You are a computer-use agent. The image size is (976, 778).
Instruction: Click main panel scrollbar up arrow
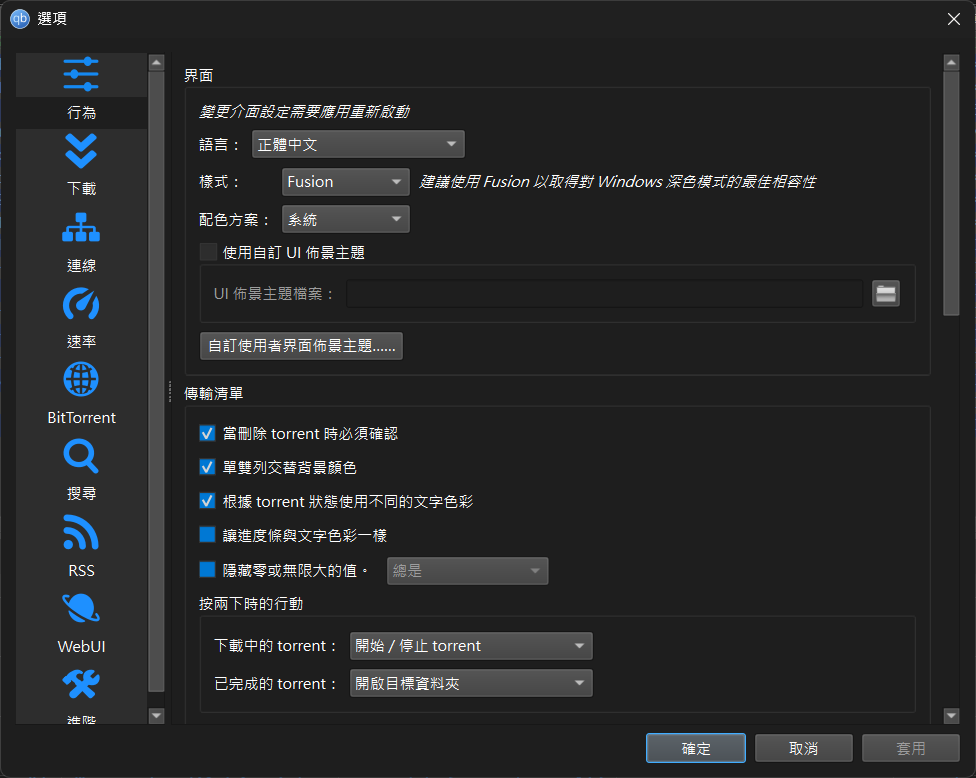point(951,62)
